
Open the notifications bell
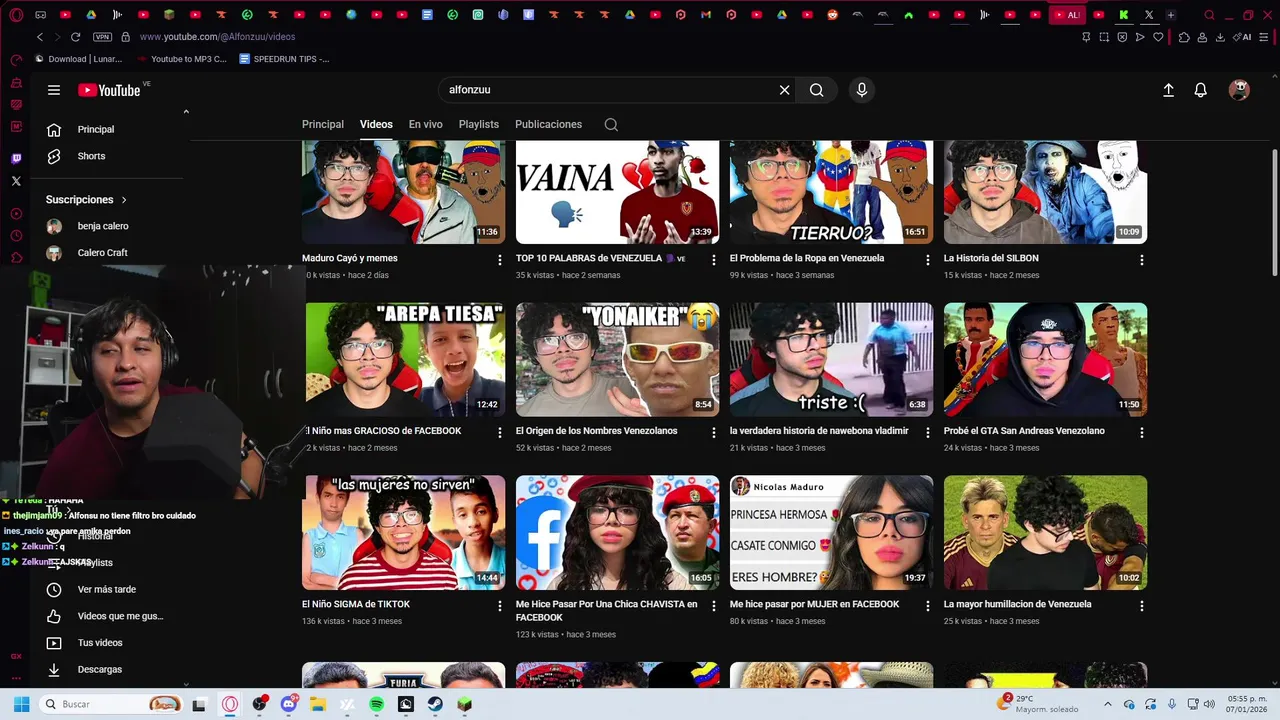[x=1201, y=90]
